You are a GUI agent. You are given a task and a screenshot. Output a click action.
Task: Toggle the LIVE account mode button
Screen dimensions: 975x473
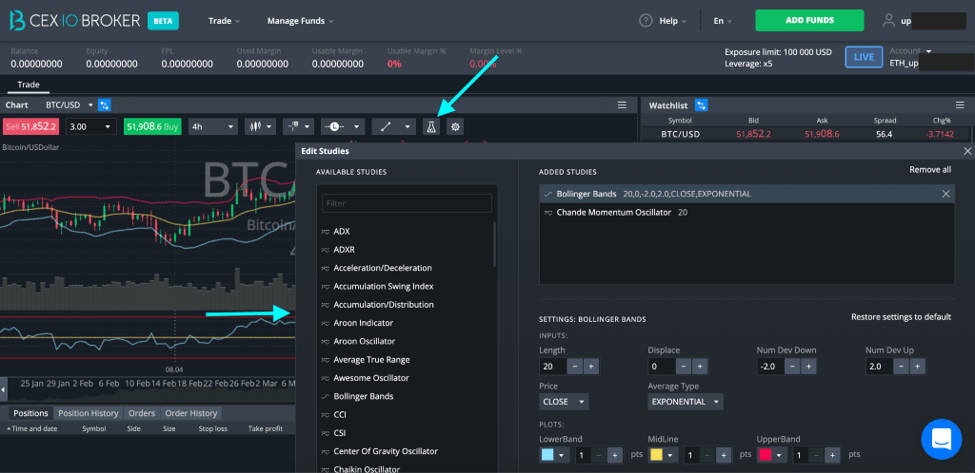pos(863,57)
